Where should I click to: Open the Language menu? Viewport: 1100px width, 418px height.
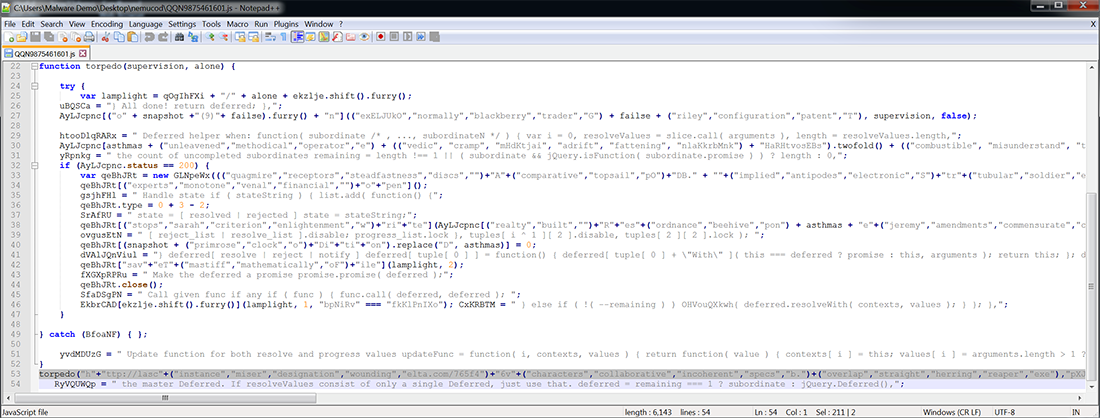(x=146, y=24)
